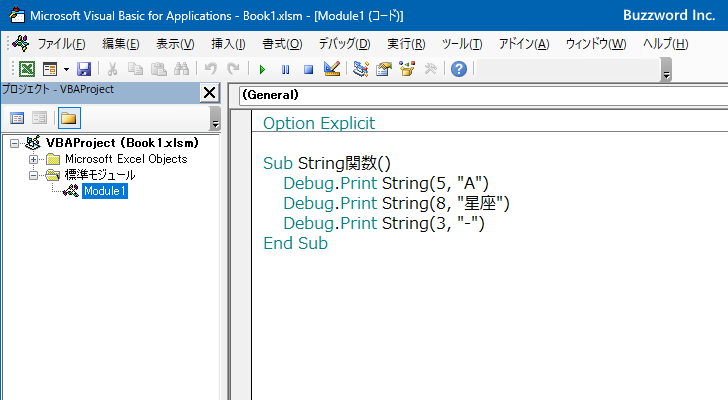Collapse the 標準モジュール folder

(33, 175)
